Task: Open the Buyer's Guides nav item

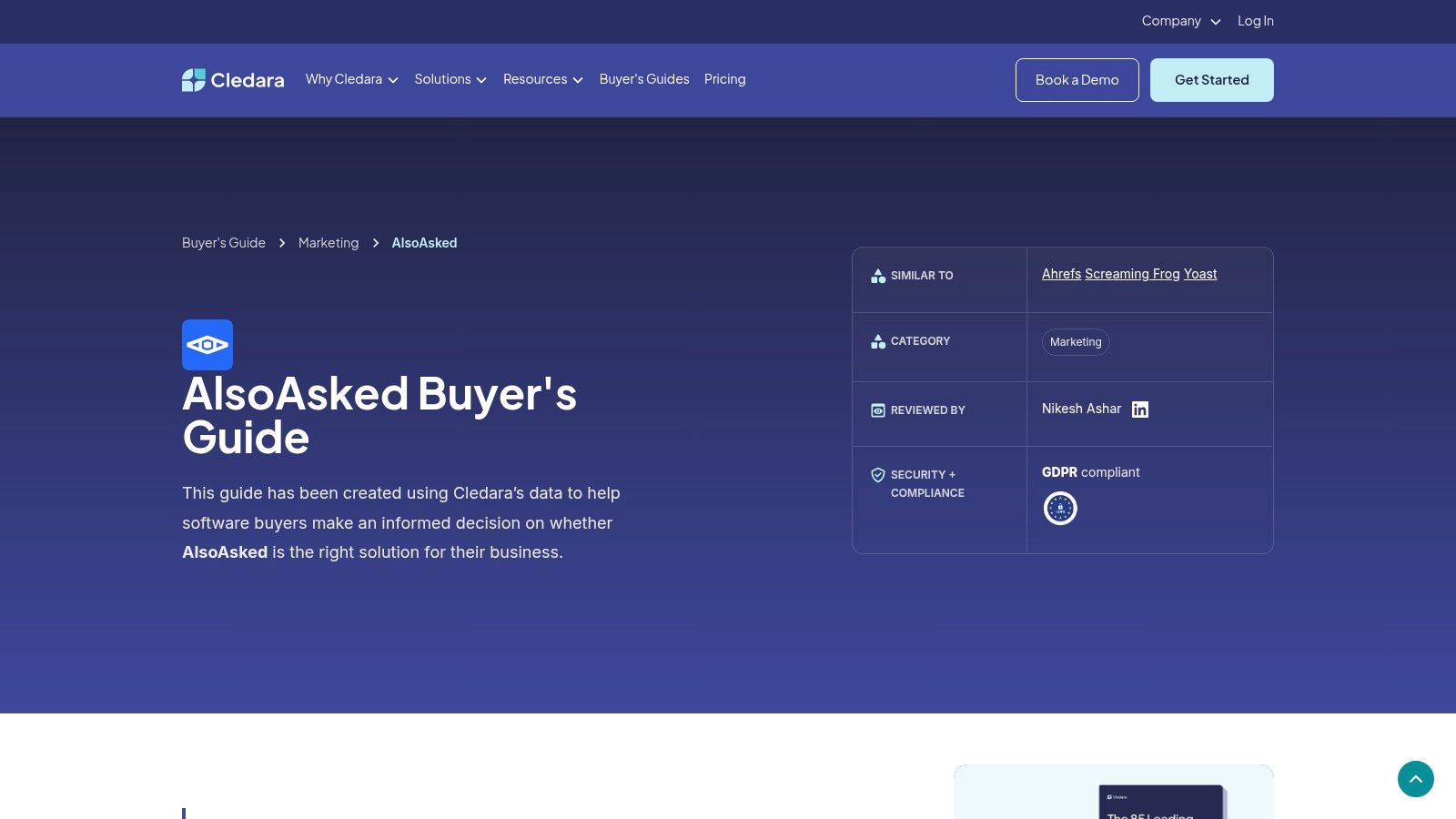Action: point(644,79)
